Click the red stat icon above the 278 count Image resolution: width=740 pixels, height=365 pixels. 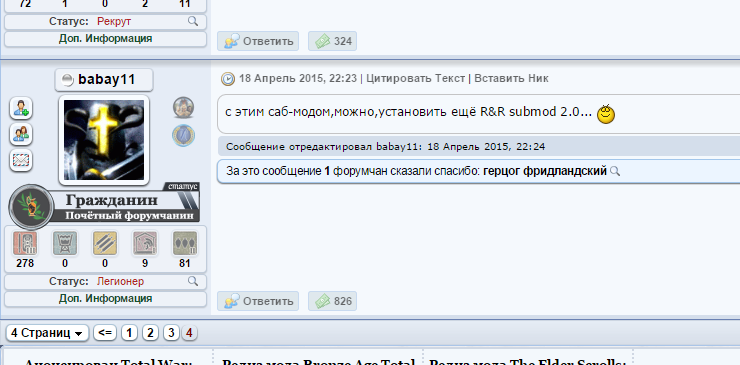(25, 243)
